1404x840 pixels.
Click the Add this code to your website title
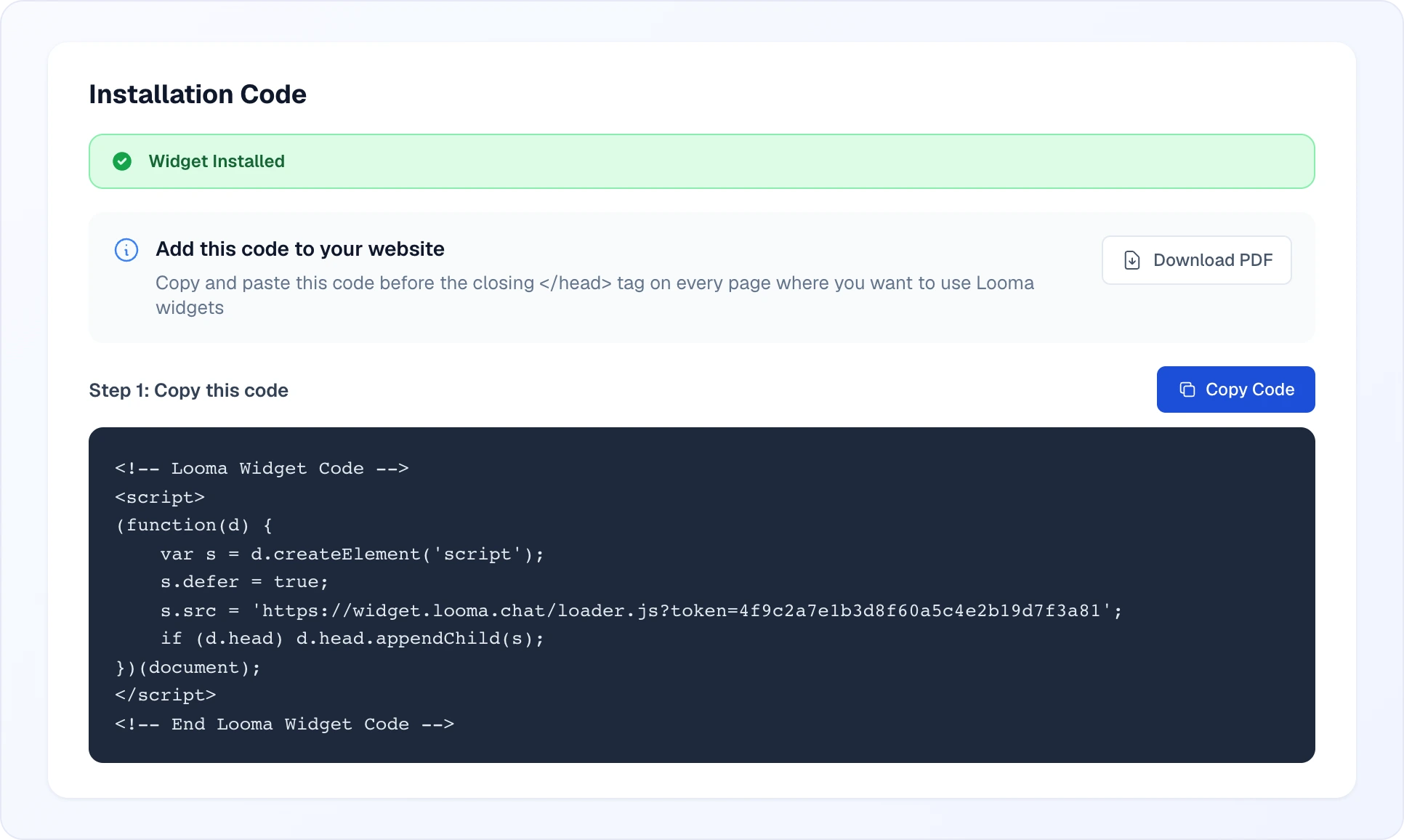[x=300, y=249]
